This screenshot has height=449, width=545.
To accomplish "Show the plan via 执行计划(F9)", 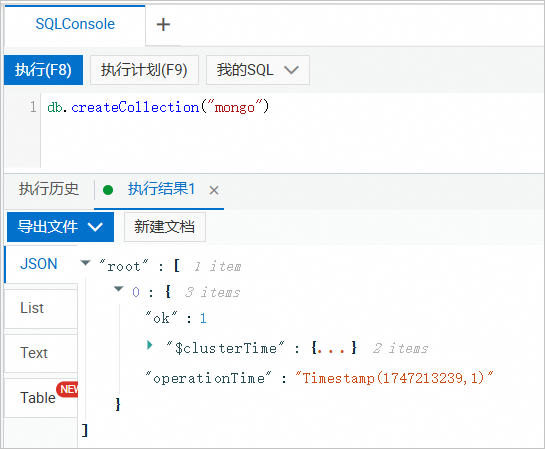I will point(144,70).
